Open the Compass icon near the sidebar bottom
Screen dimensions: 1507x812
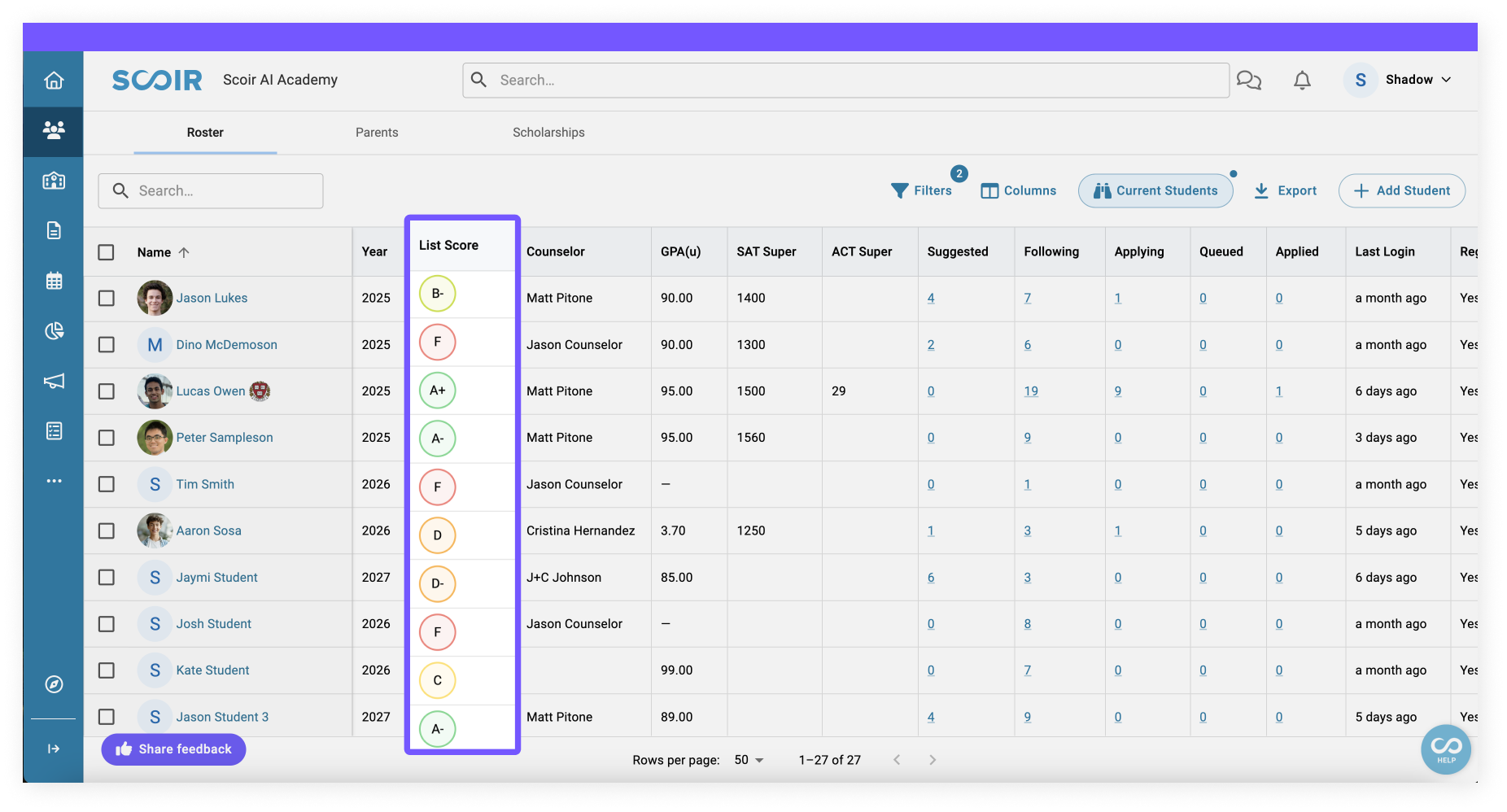click(x=53, y=684)
